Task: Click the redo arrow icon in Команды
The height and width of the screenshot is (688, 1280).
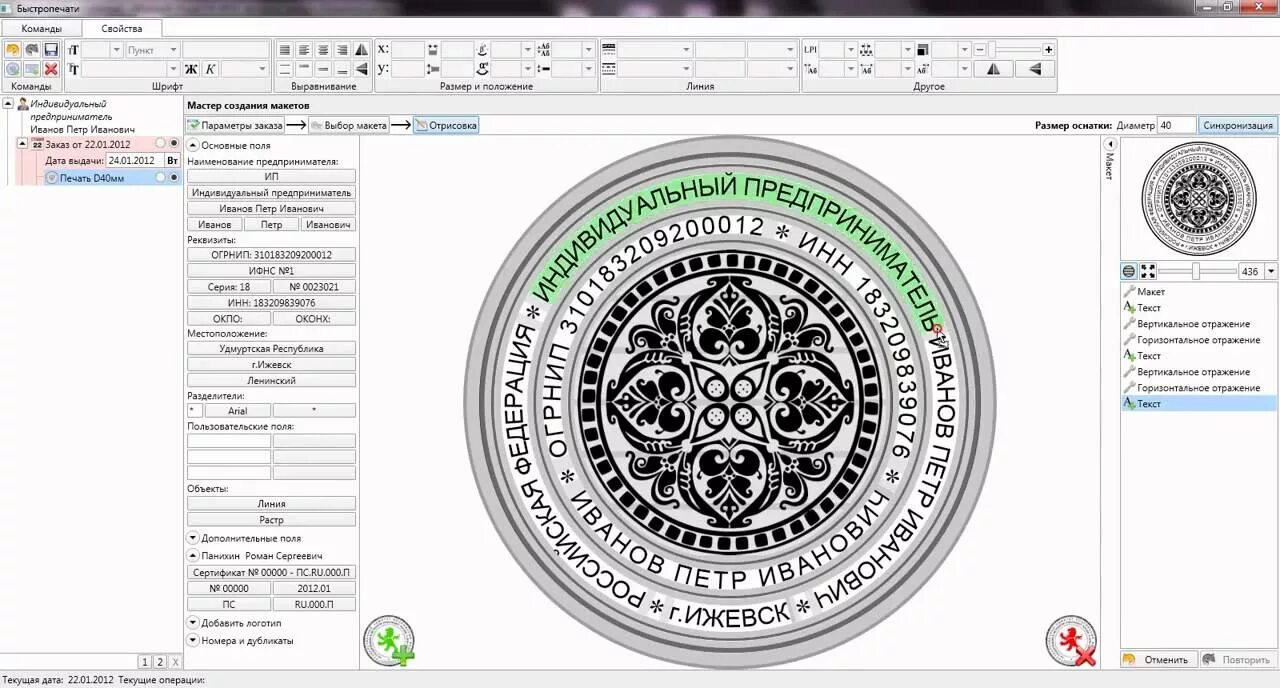Action: tap(32, 49)
